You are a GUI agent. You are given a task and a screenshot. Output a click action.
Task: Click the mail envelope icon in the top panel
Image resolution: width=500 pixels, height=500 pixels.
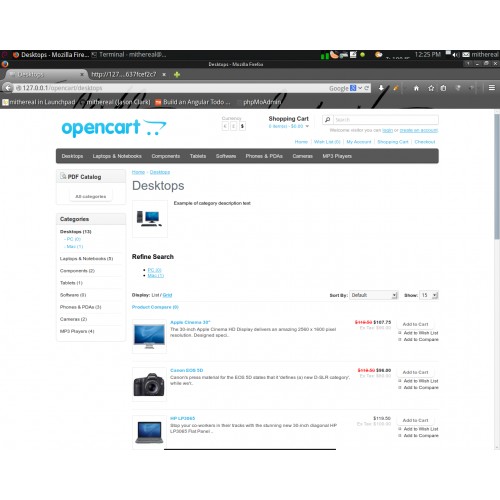point(466,55)
